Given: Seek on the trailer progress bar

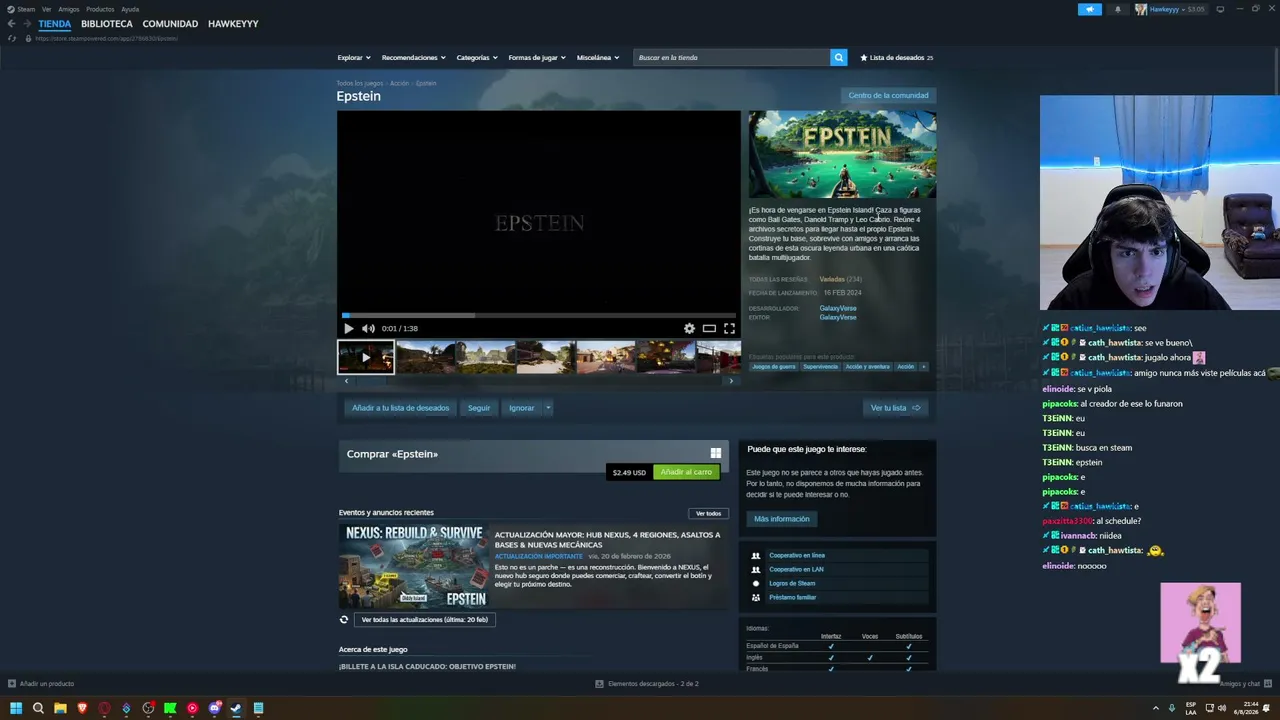Looking at the screenshot, I should [539, 316].
